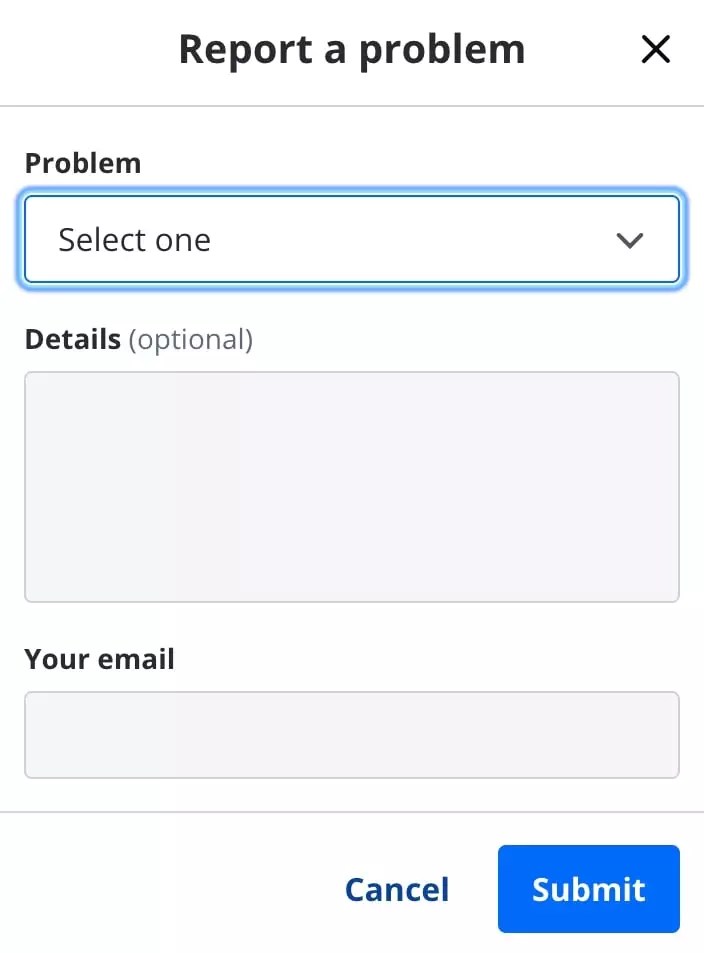Click the dropdown caret inside the Problem field
This screenshot has height=953, width=704.
[x=630, y=240]
